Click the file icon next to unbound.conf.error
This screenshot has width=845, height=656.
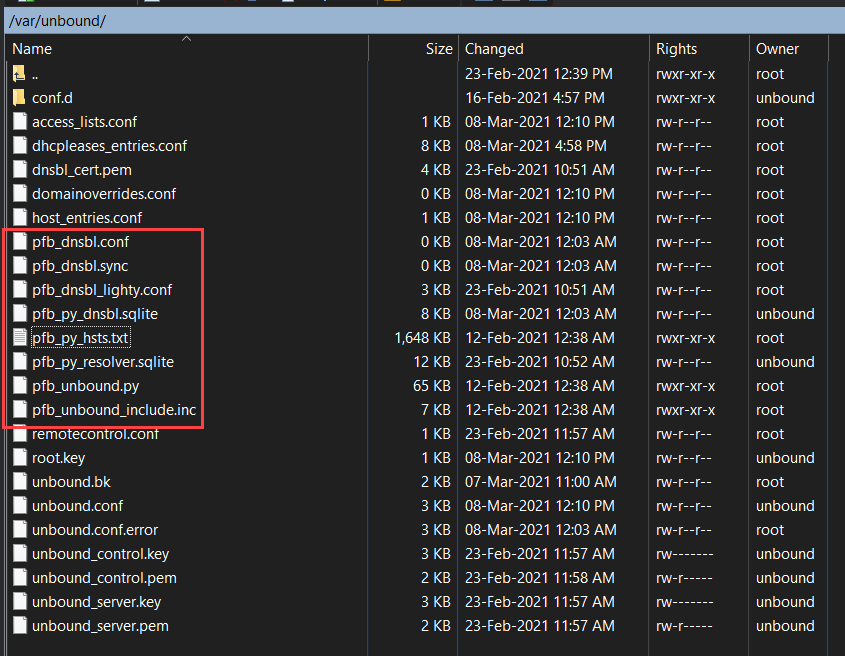(20, 529)
